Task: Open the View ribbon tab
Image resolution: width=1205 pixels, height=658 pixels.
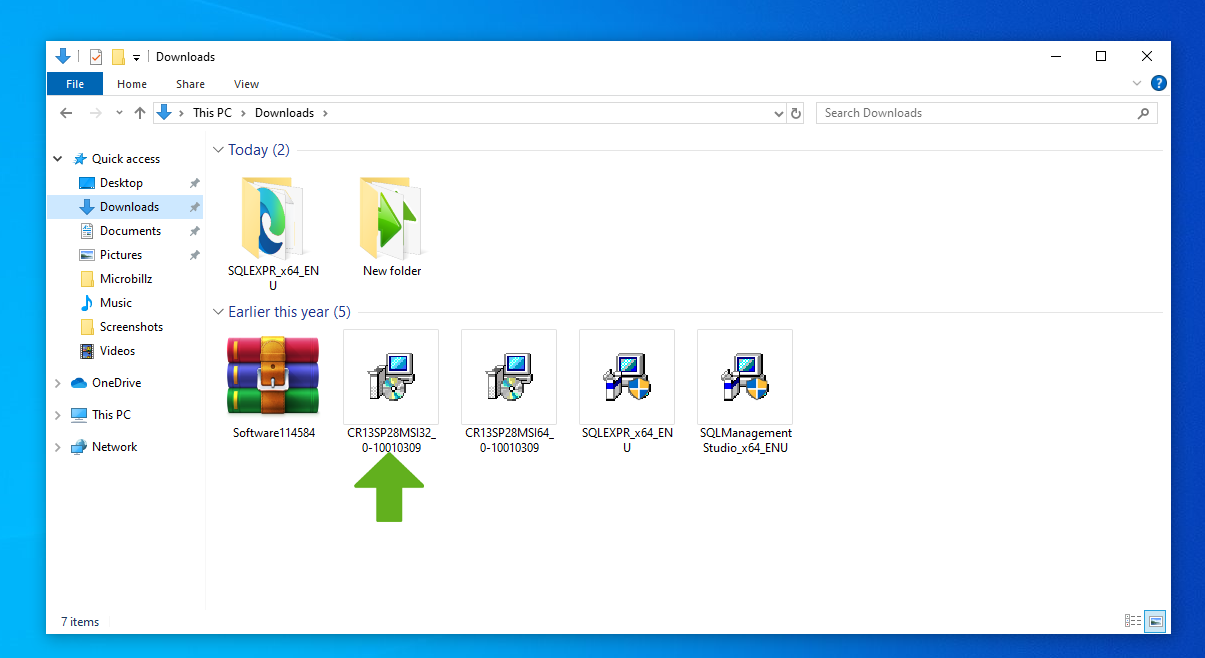Action: pos(246,84)
